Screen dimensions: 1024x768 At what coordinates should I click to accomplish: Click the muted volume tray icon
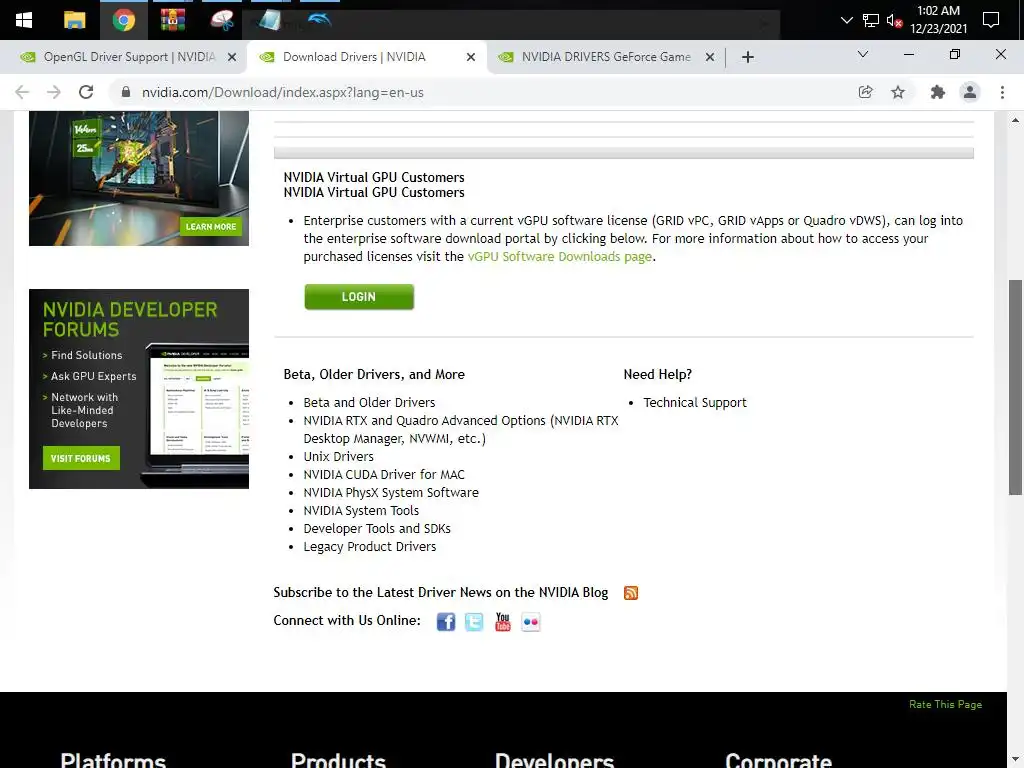894,20
